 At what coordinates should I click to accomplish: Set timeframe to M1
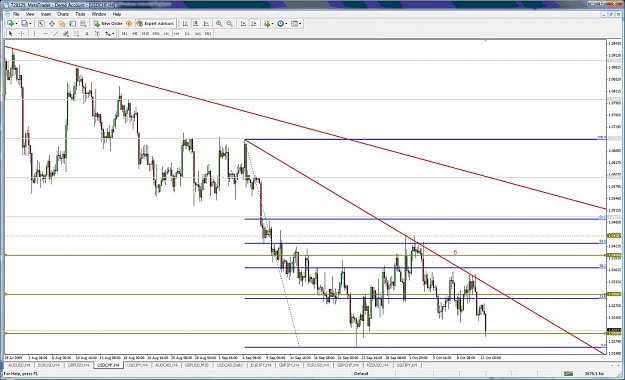point(124,33)
